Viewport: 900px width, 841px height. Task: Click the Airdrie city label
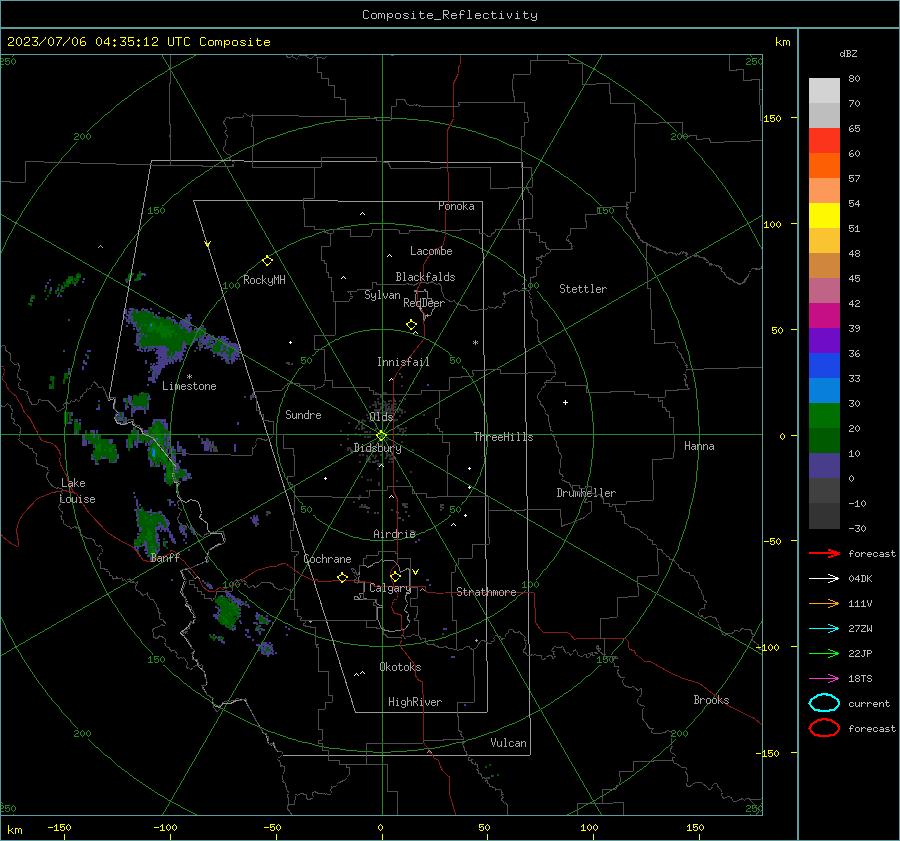[394, 534]
